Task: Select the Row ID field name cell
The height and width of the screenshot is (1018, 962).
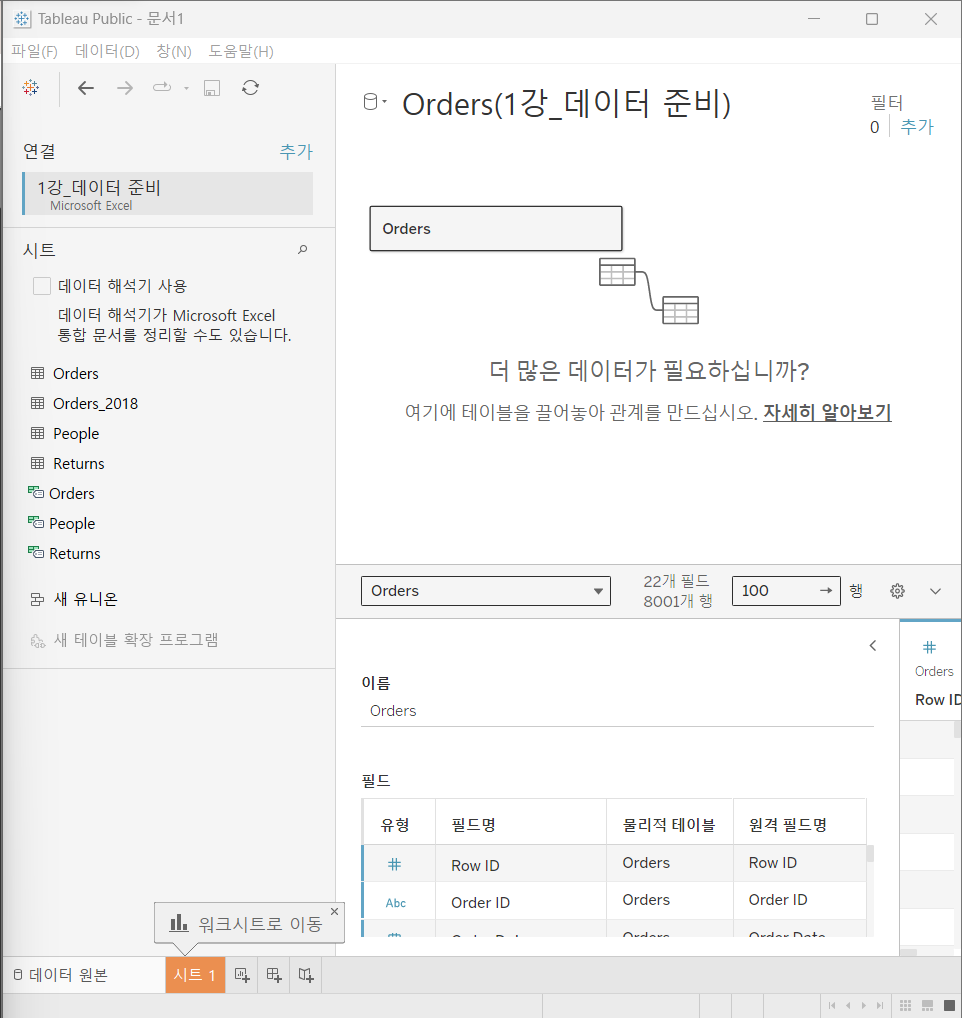Action: point(521,864)
